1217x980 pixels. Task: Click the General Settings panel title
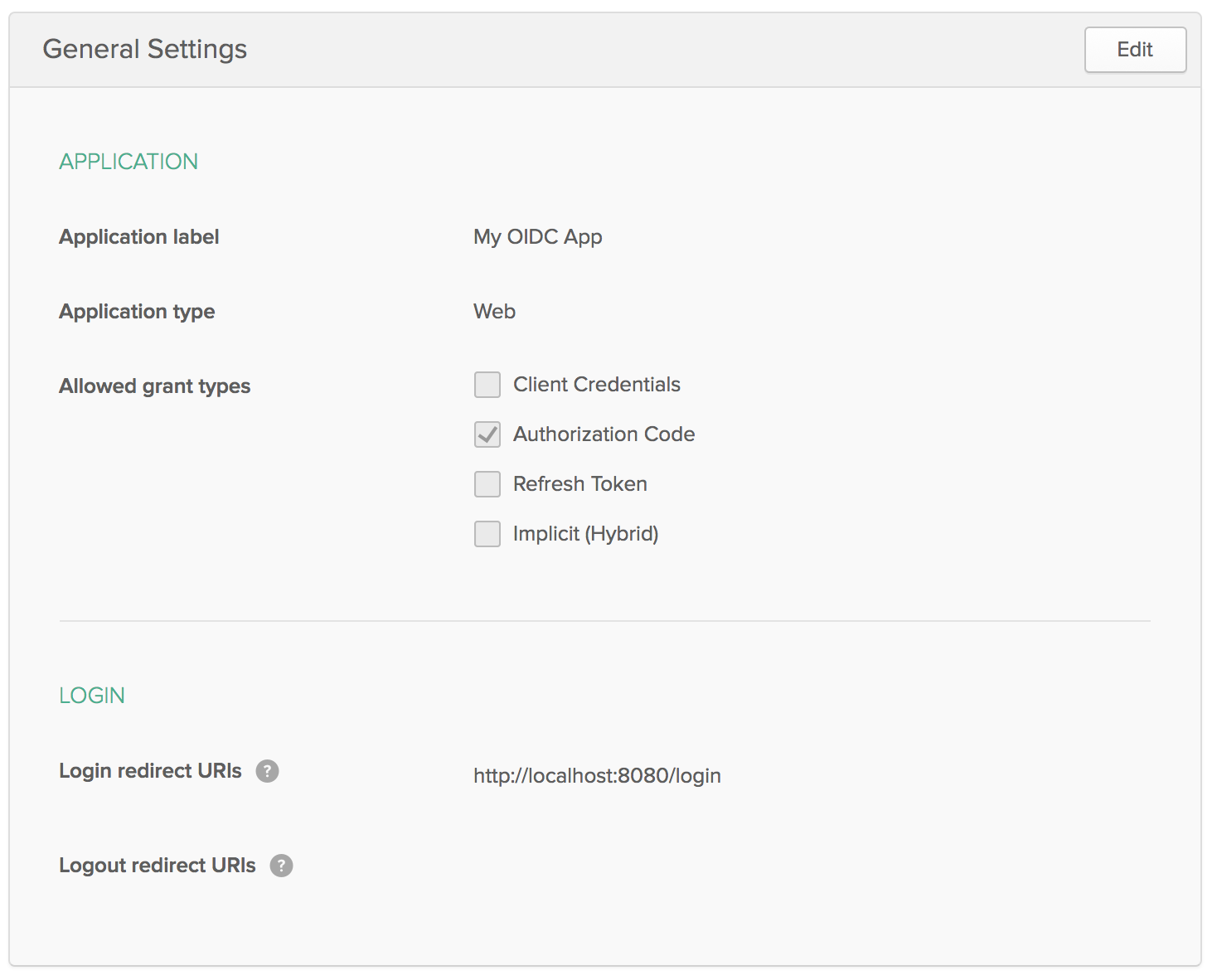pos(145,50)
